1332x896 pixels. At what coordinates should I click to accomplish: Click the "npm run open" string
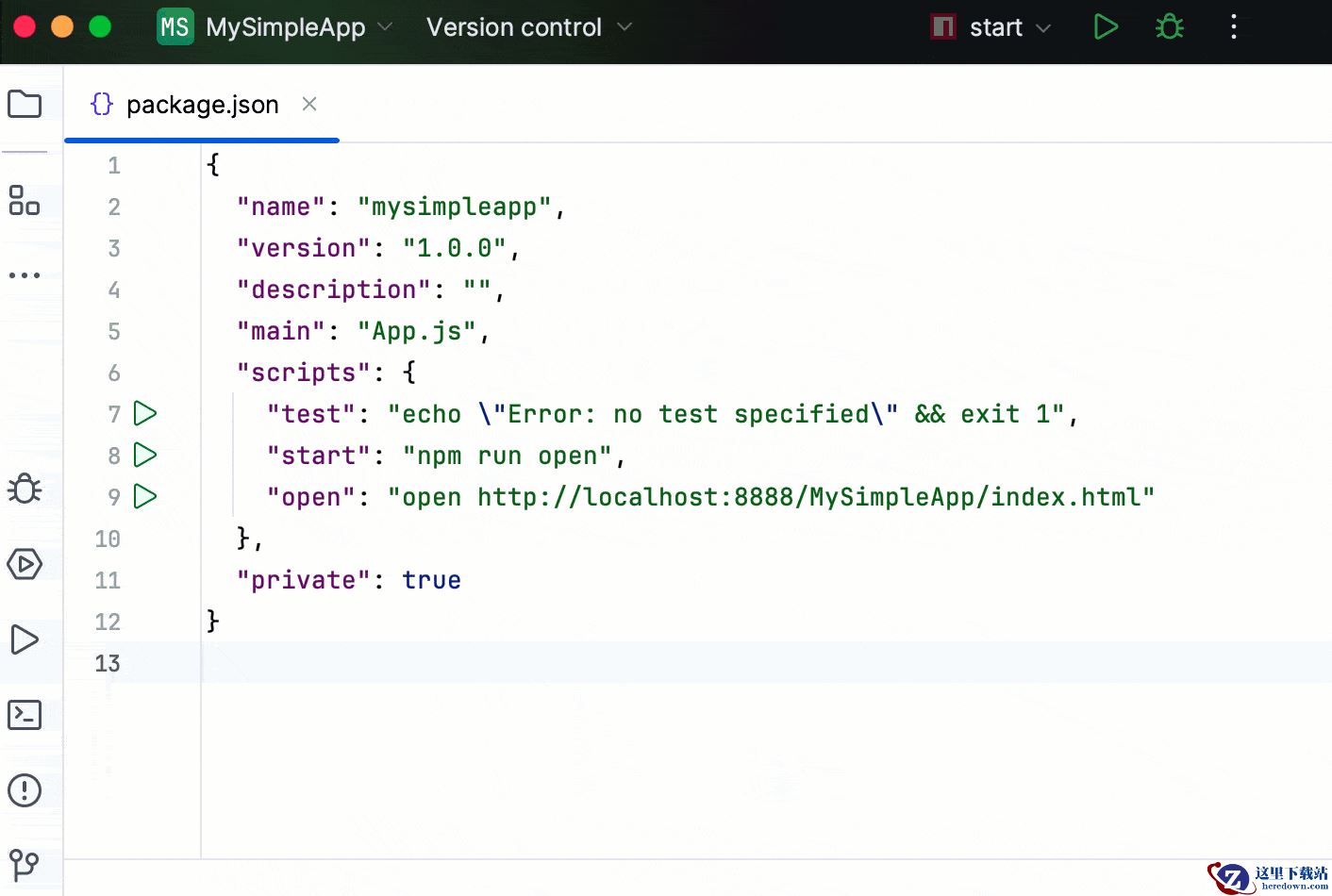pyautogui.click(x=508, y=456)
